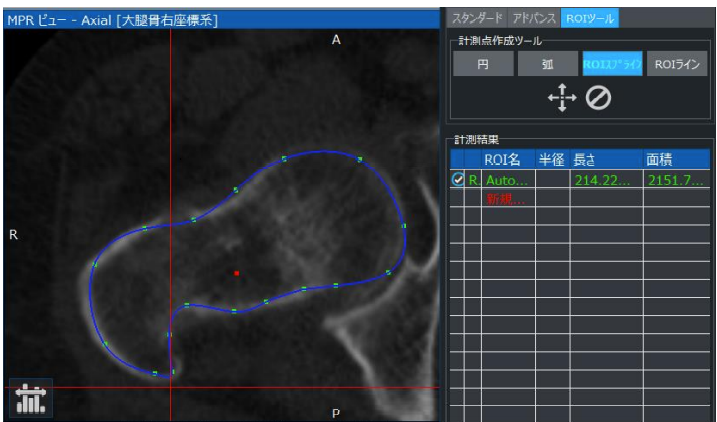Select the Auto... ROI name cell
The image size is (717, 422).
(508, 180)
